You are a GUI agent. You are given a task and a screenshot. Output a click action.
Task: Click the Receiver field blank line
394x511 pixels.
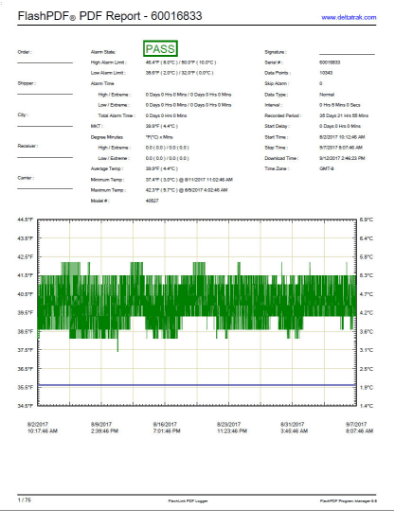coord(45,157)
